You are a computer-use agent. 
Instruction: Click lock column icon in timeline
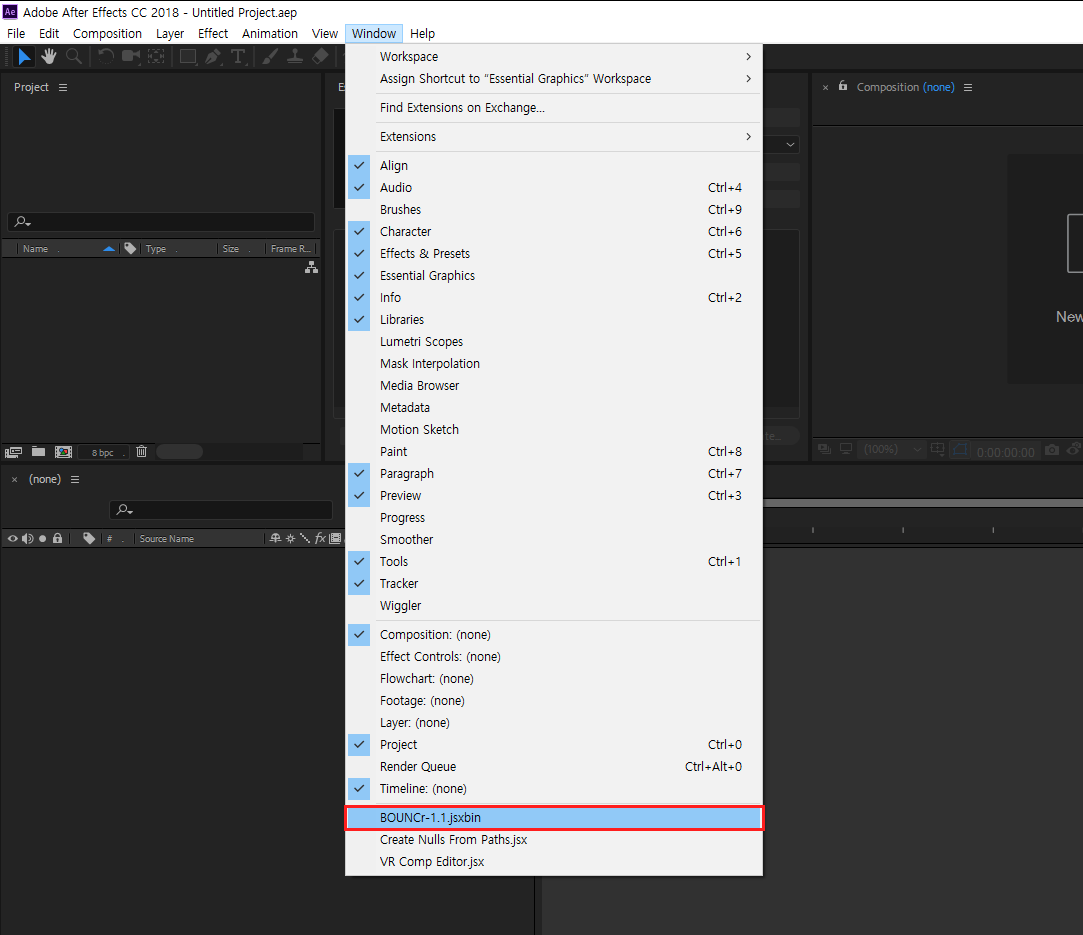[57, 539]
